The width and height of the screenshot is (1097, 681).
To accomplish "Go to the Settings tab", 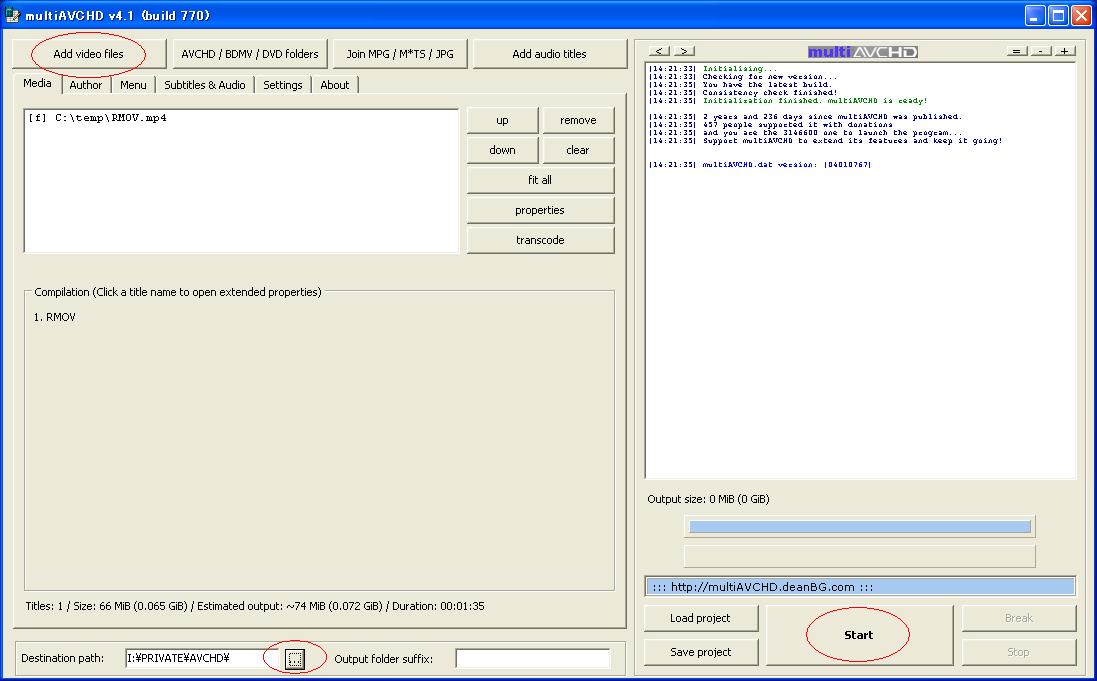I will coord(282,85).
